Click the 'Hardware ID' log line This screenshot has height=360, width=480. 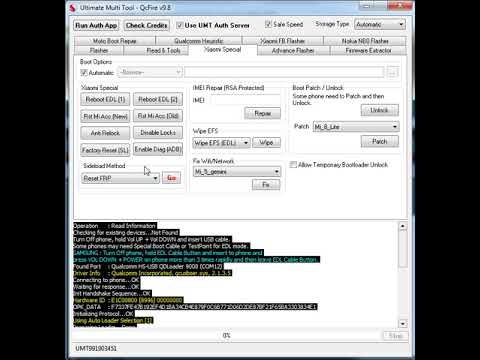pos(128,300)
